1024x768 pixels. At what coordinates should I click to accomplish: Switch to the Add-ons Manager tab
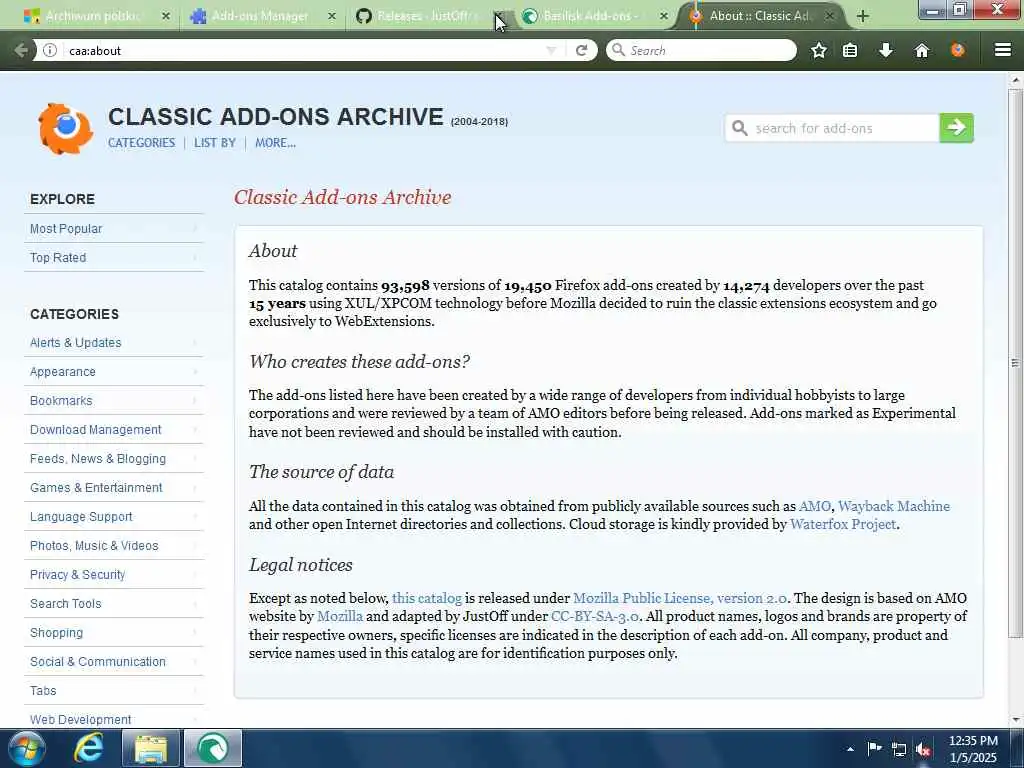pyautogui.click(x=260, y=16)
